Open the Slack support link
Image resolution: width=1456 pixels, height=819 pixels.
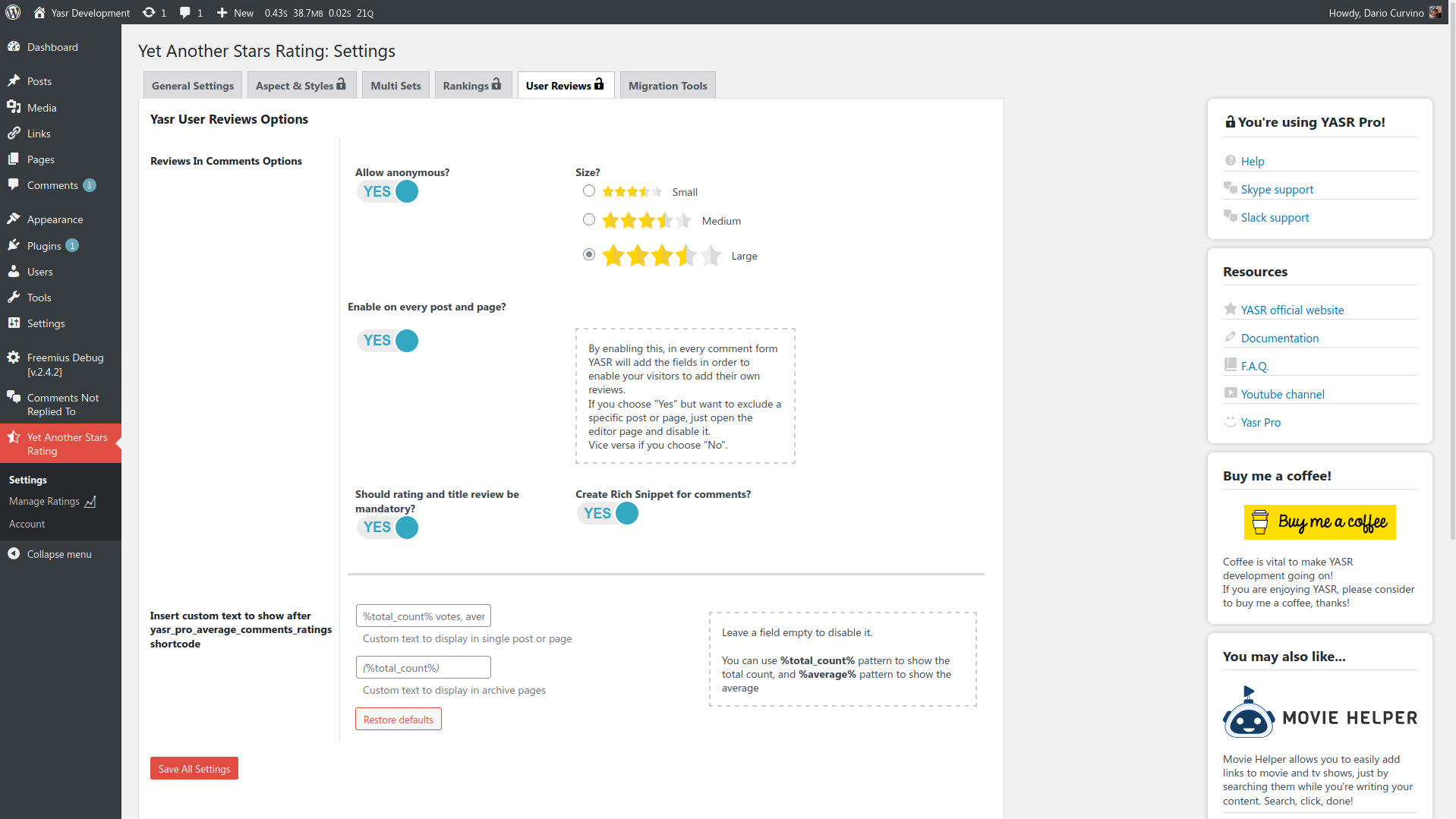pyautogui.click(x=1275, y=217)
